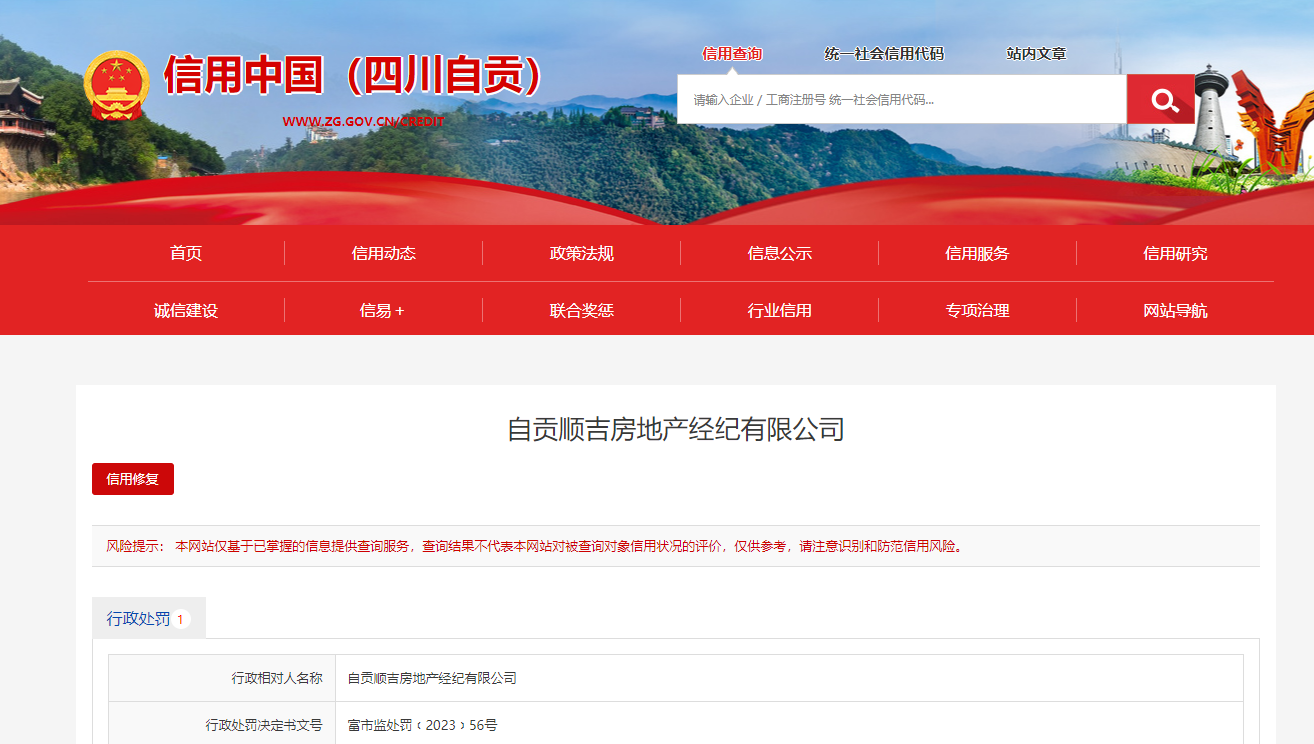Open the 行业信用 menu
This screenshot has width=1314, height=744.
click(780, 310)
